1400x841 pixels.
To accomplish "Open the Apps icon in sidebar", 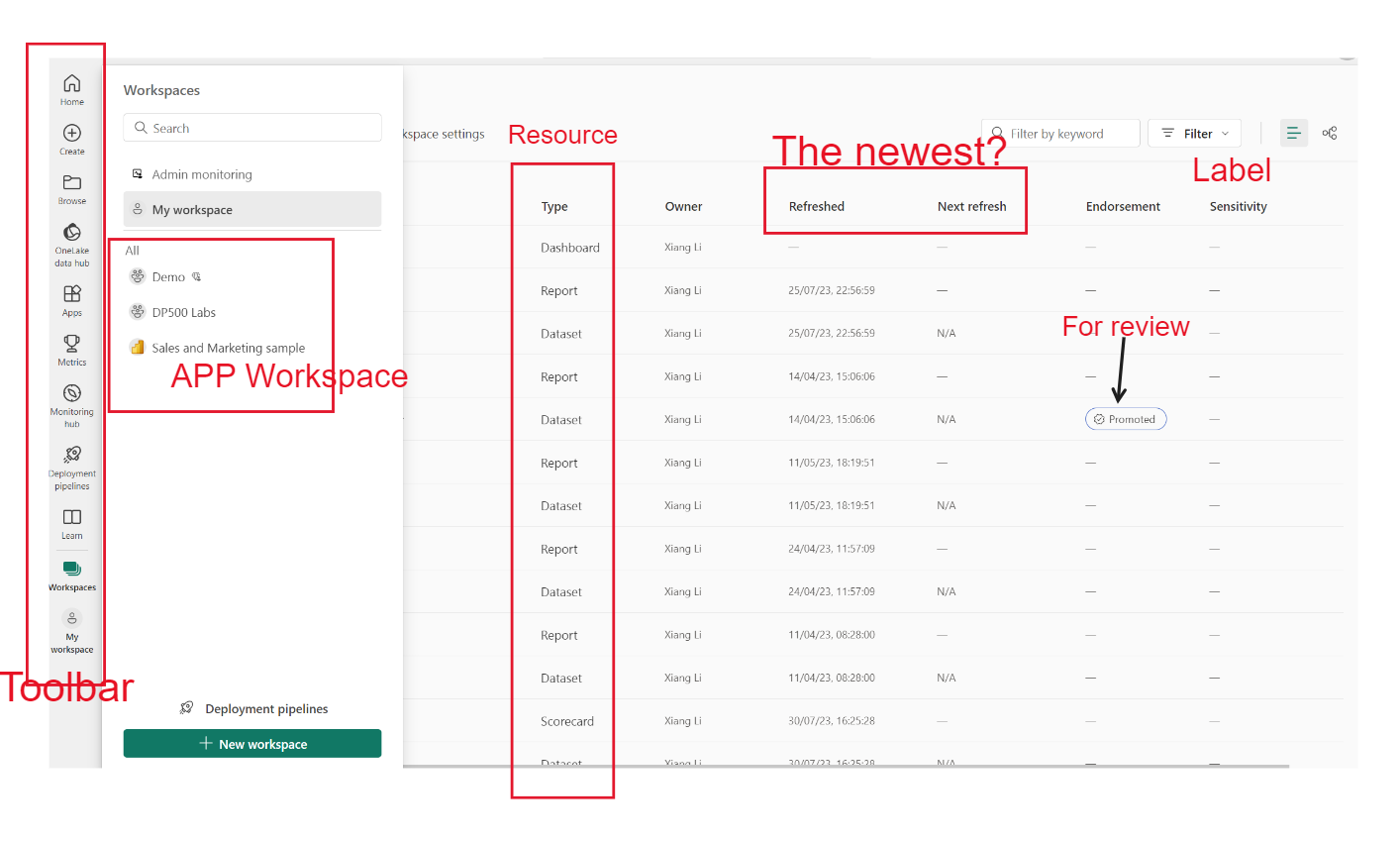I will (72, 299).
